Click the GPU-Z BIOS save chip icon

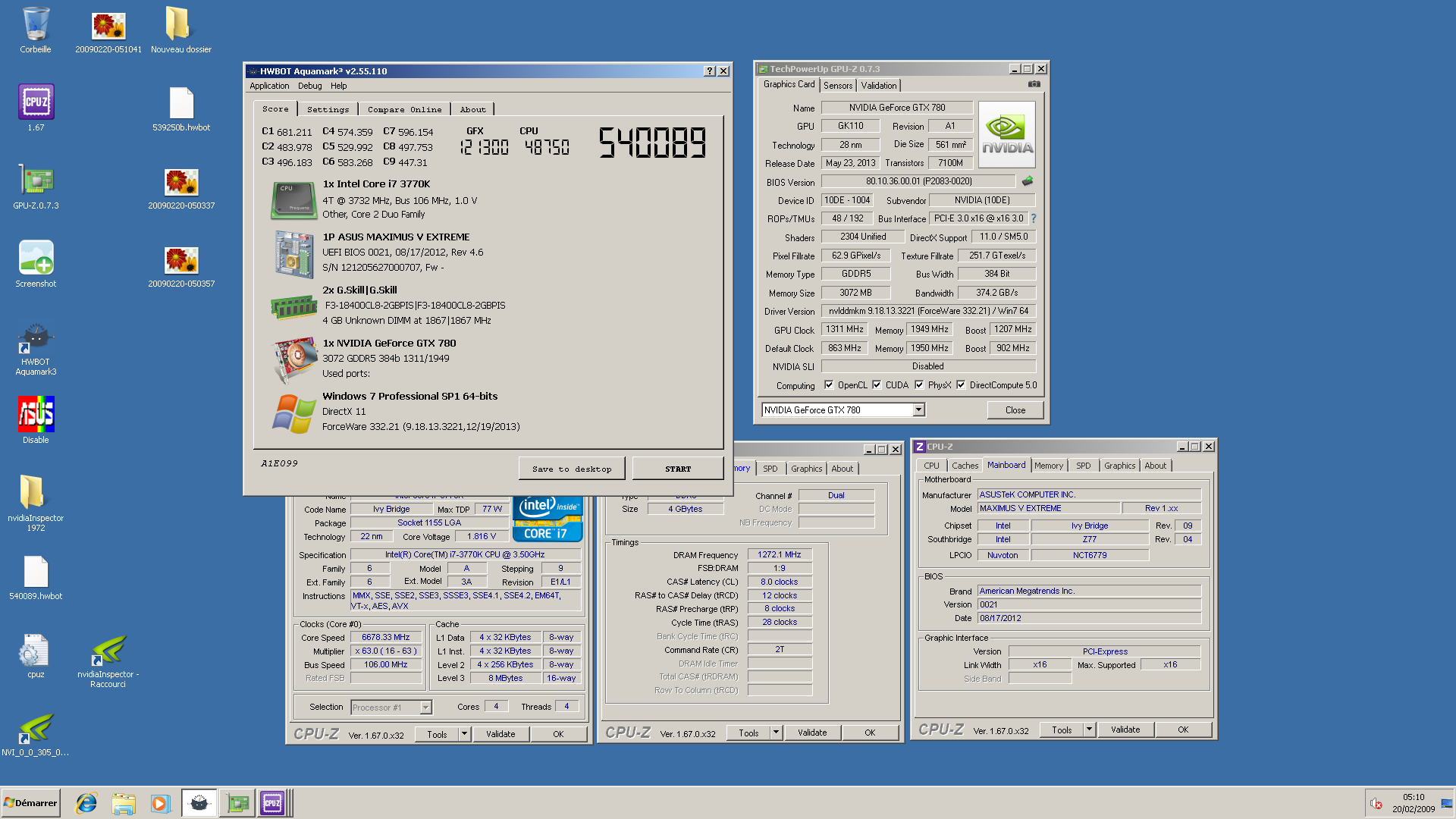(x=1028, y=181)
